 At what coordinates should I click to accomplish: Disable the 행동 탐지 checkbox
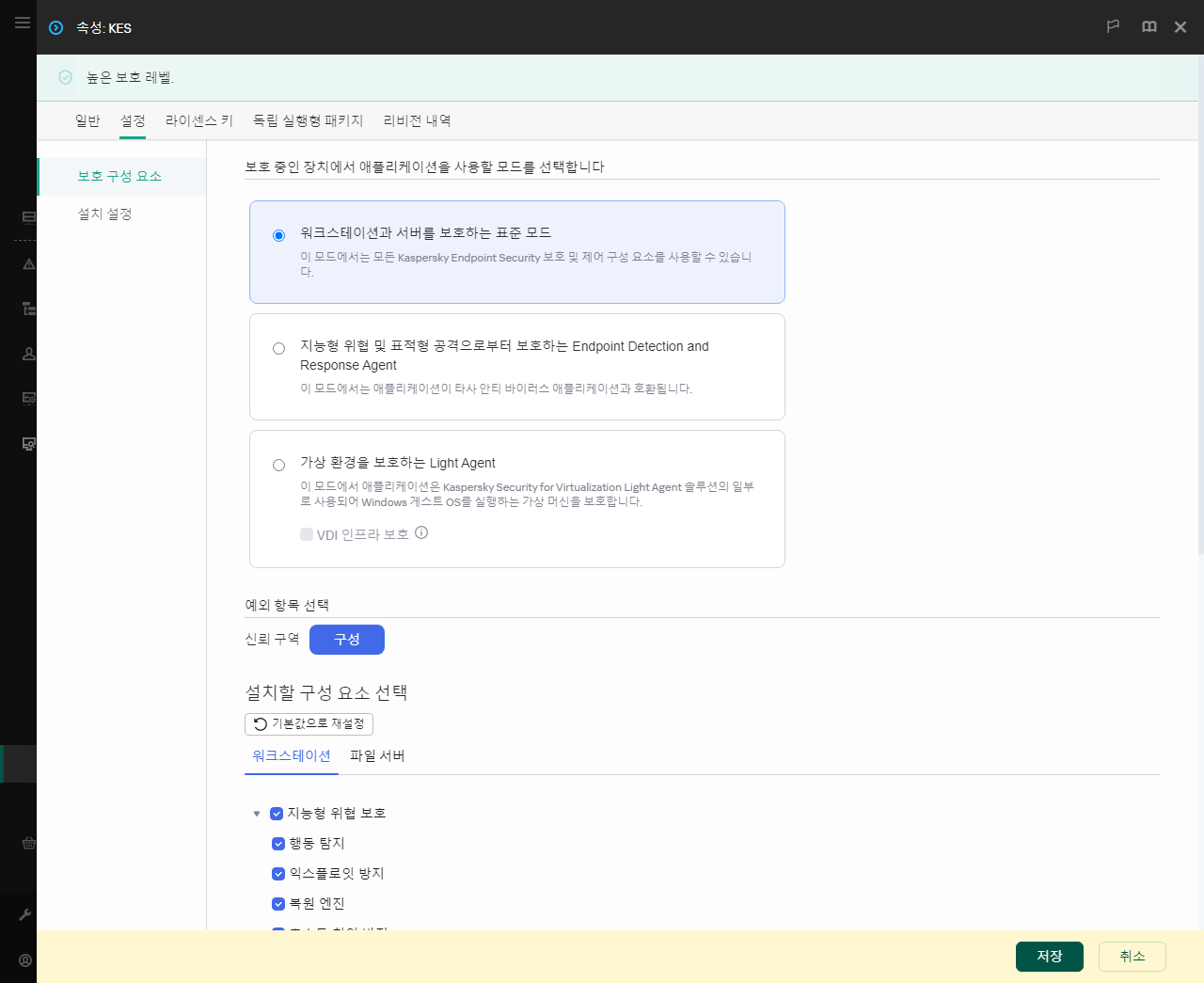click(x=278, y=844)
